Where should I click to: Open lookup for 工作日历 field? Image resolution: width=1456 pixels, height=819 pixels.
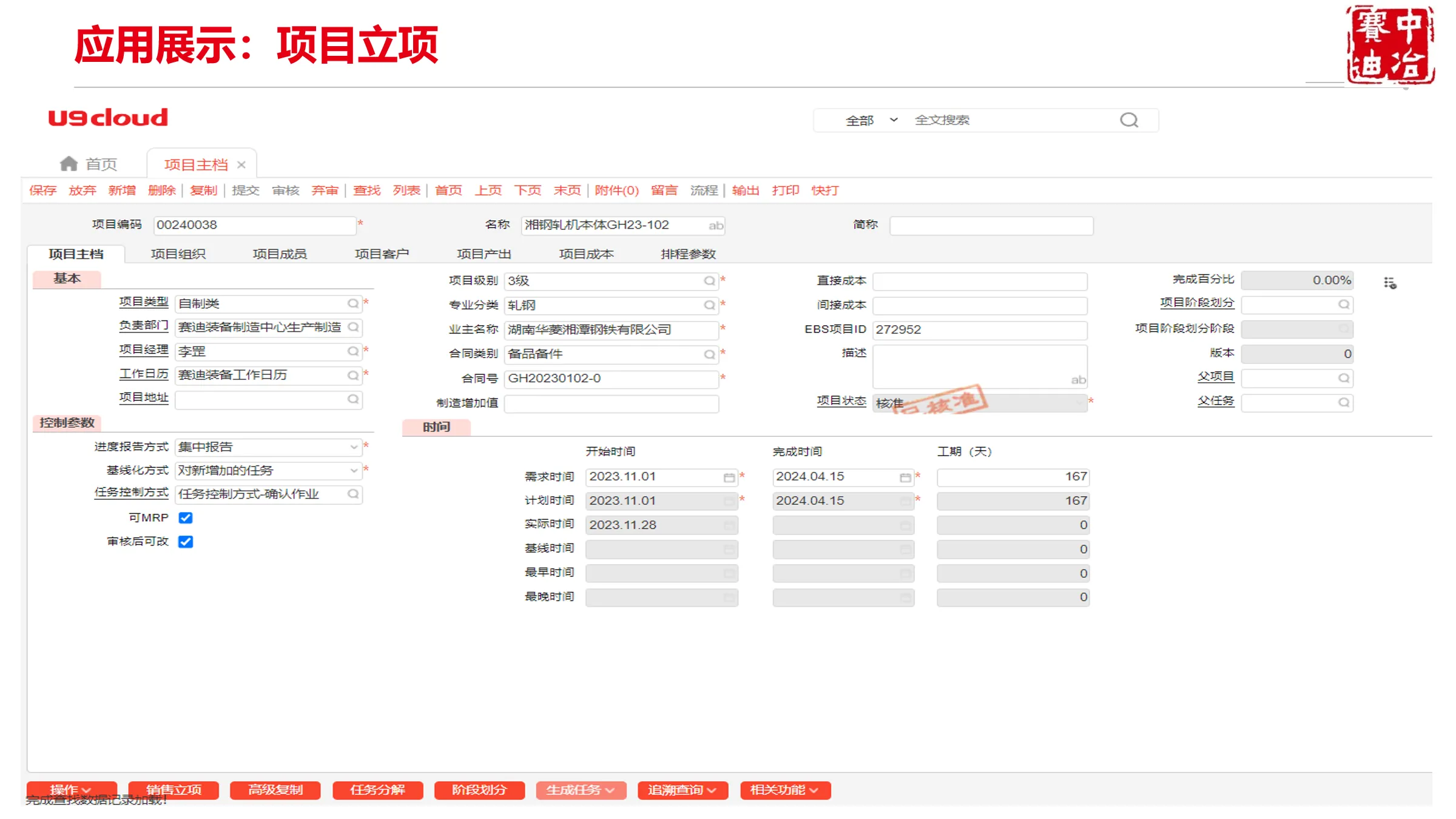352,375
